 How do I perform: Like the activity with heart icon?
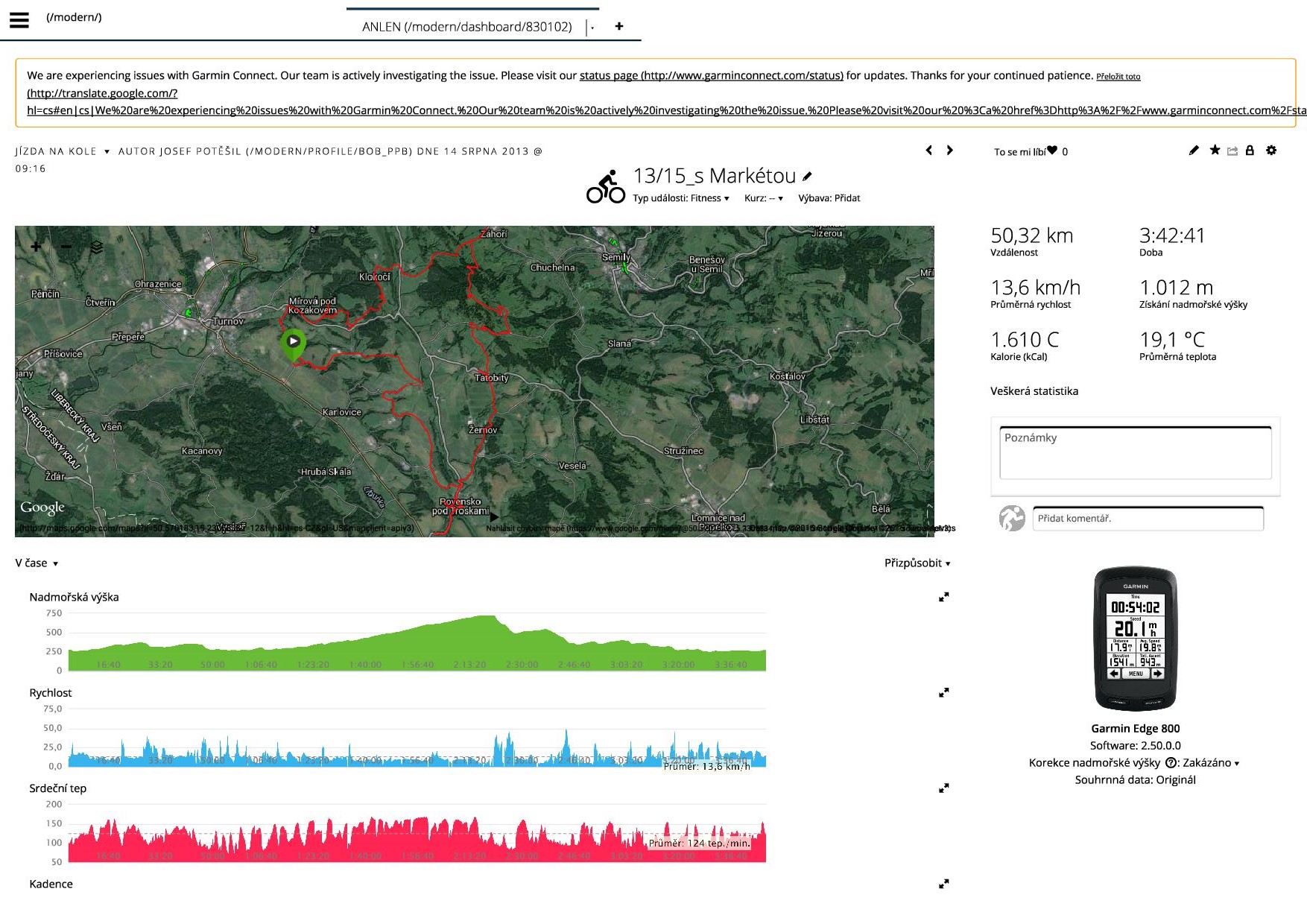[1051, 151]
